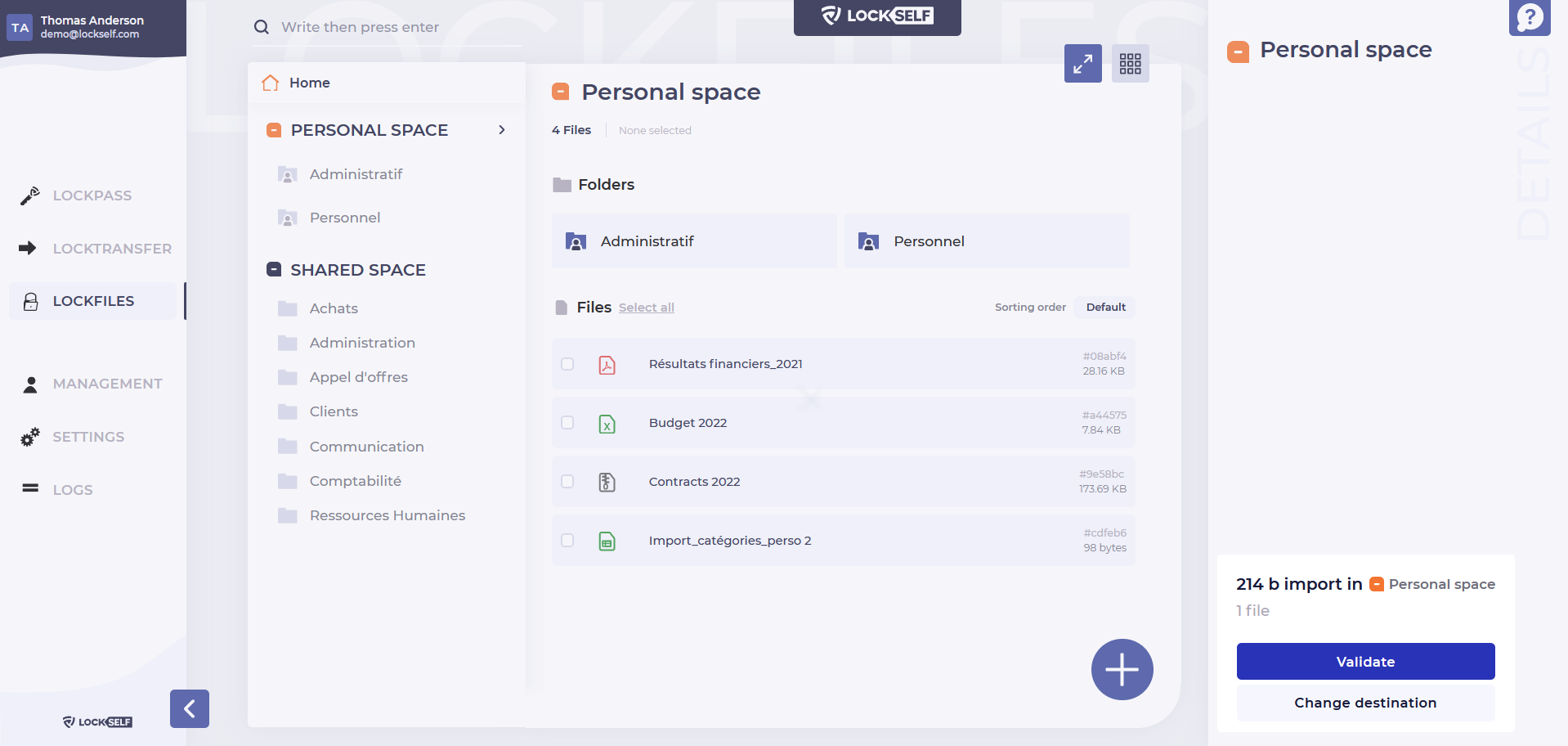The width and height of the screenshot is (1568, 746).
Task: Open Comptabilité shared folder
Action: coord(355,481)
